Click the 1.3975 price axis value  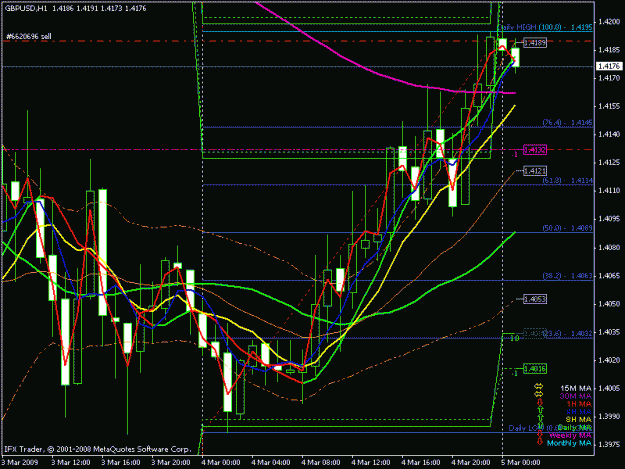pyautogui.click(x=609, y=445)
